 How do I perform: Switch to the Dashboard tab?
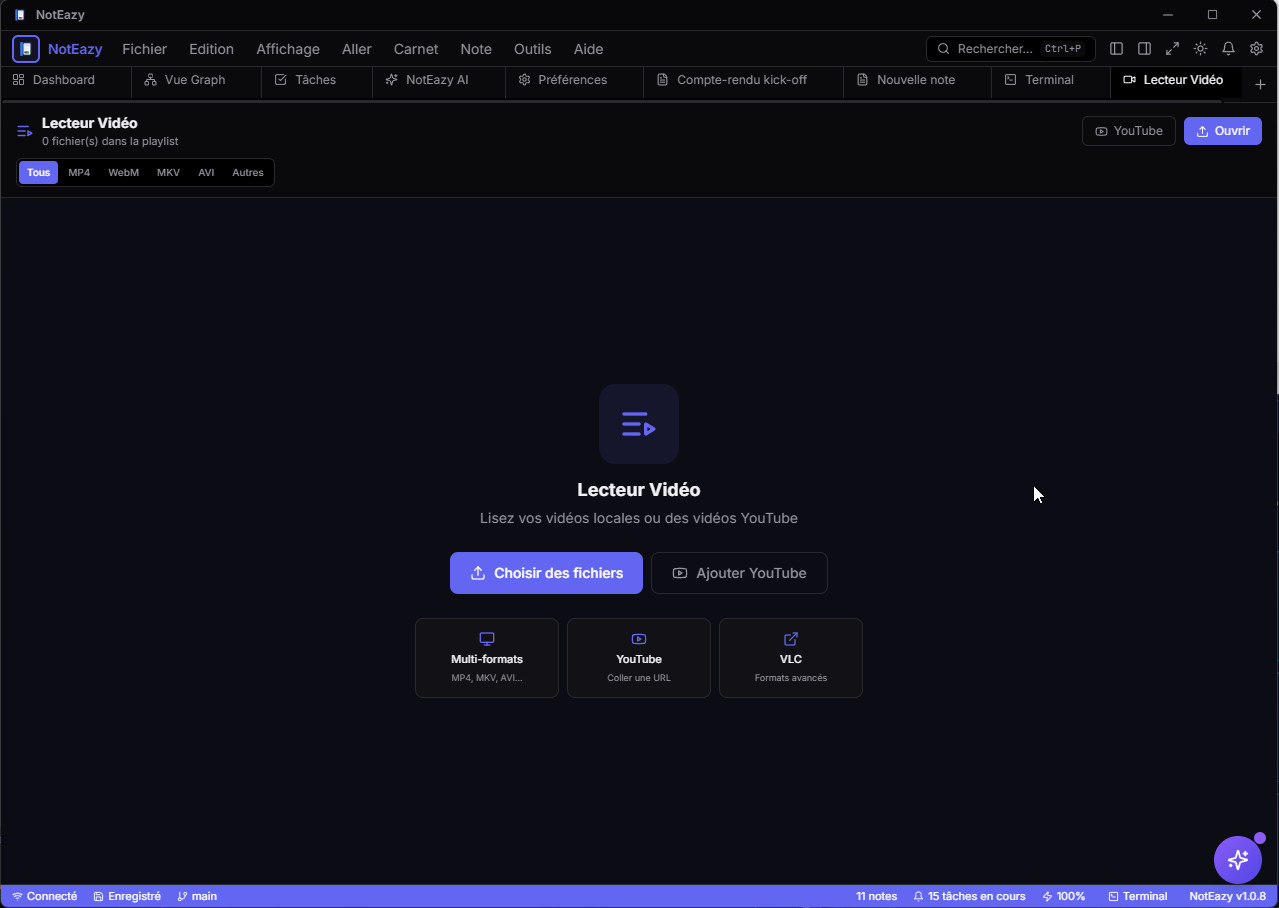click(66, 80)
